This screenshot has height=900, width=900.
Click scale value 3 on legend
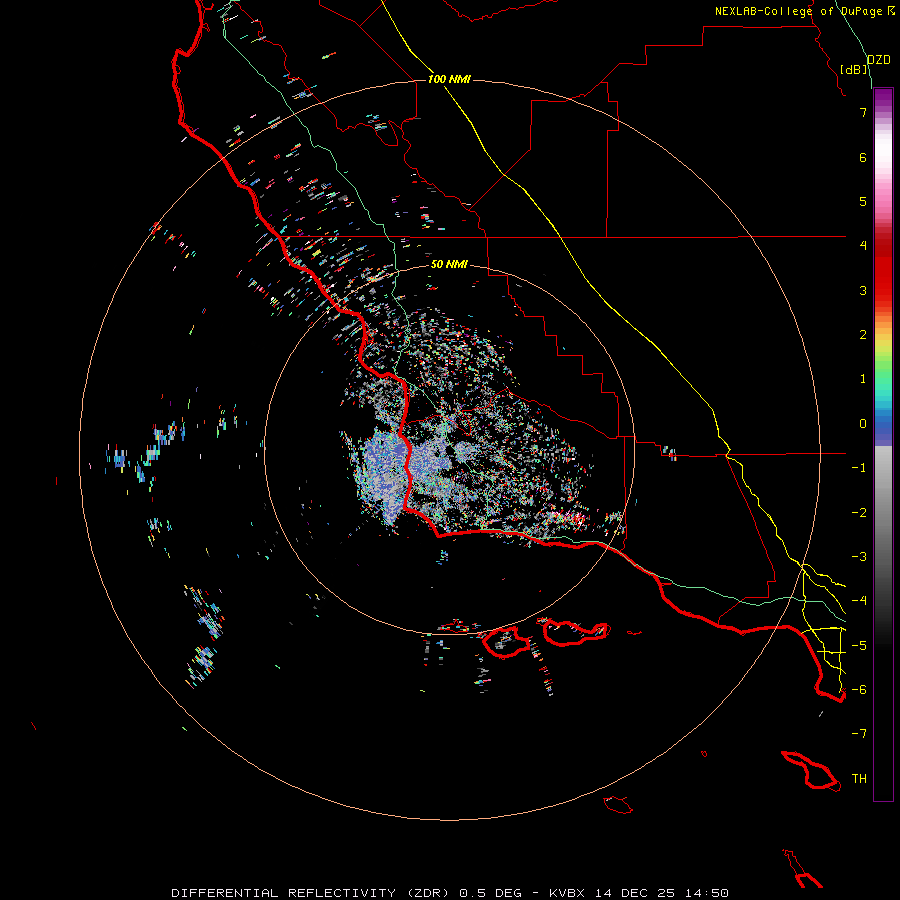click(863, 290)
